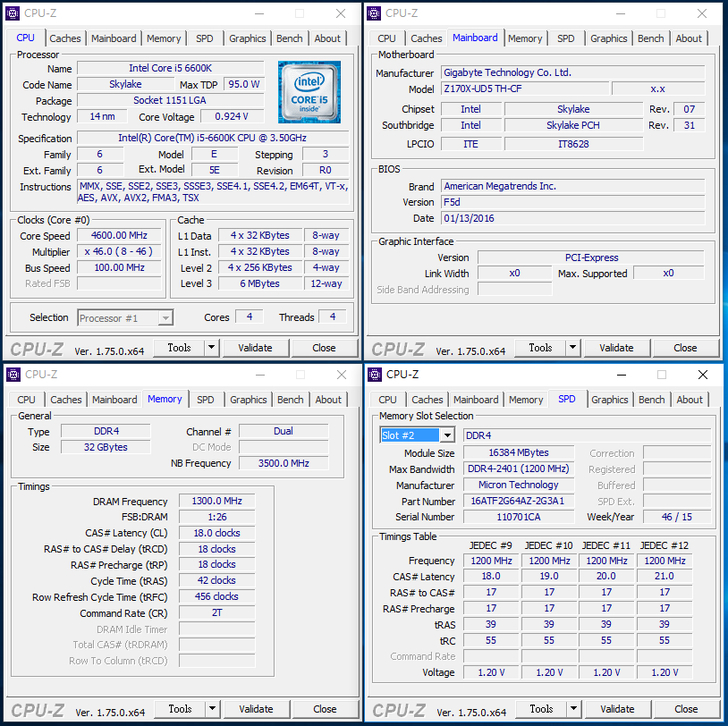Click Close button in Mainboard window
This screenshot has height=726, width=728.
[x=685, y=348]
